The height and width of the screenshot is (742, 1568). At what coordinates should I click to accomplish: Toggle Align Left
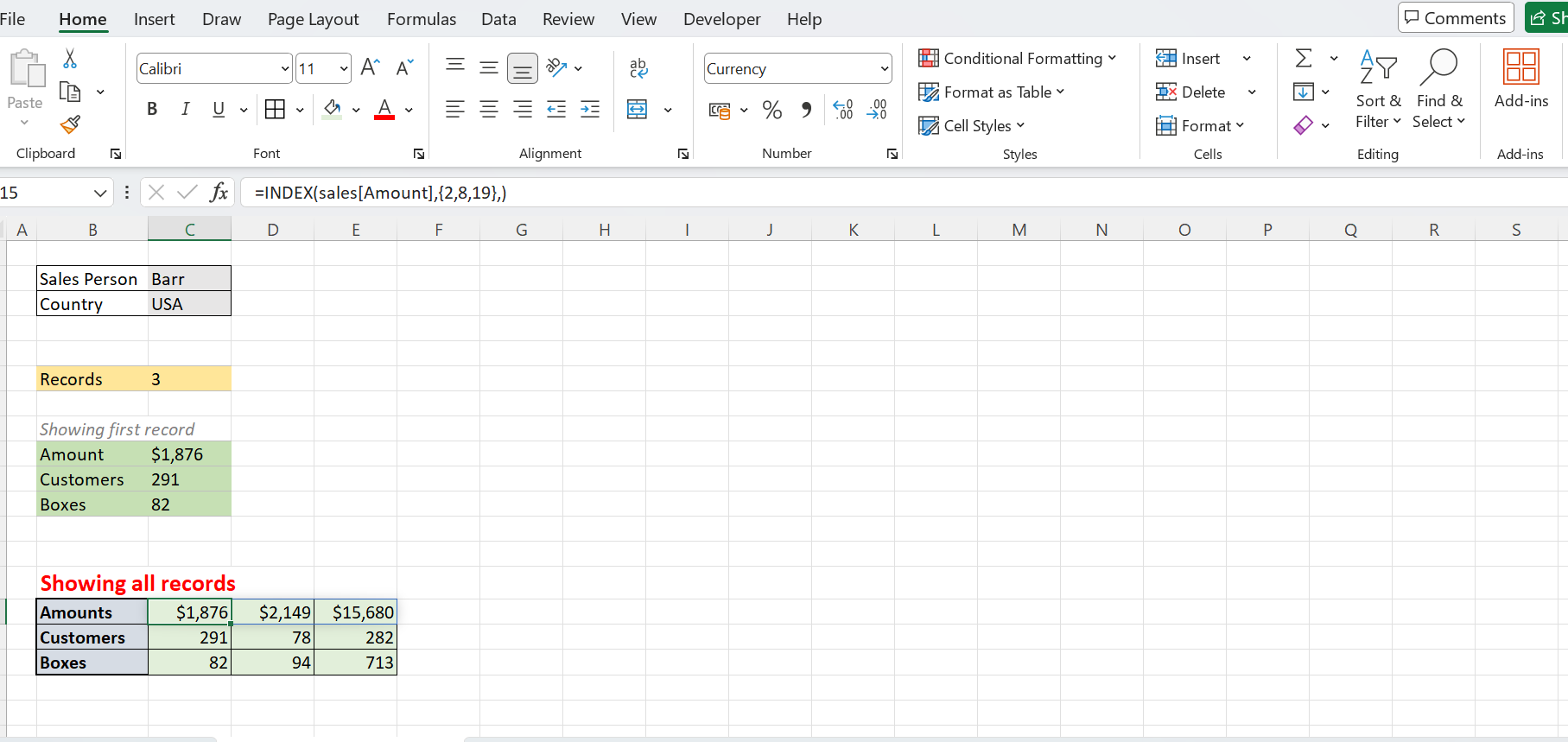[455, 109]
